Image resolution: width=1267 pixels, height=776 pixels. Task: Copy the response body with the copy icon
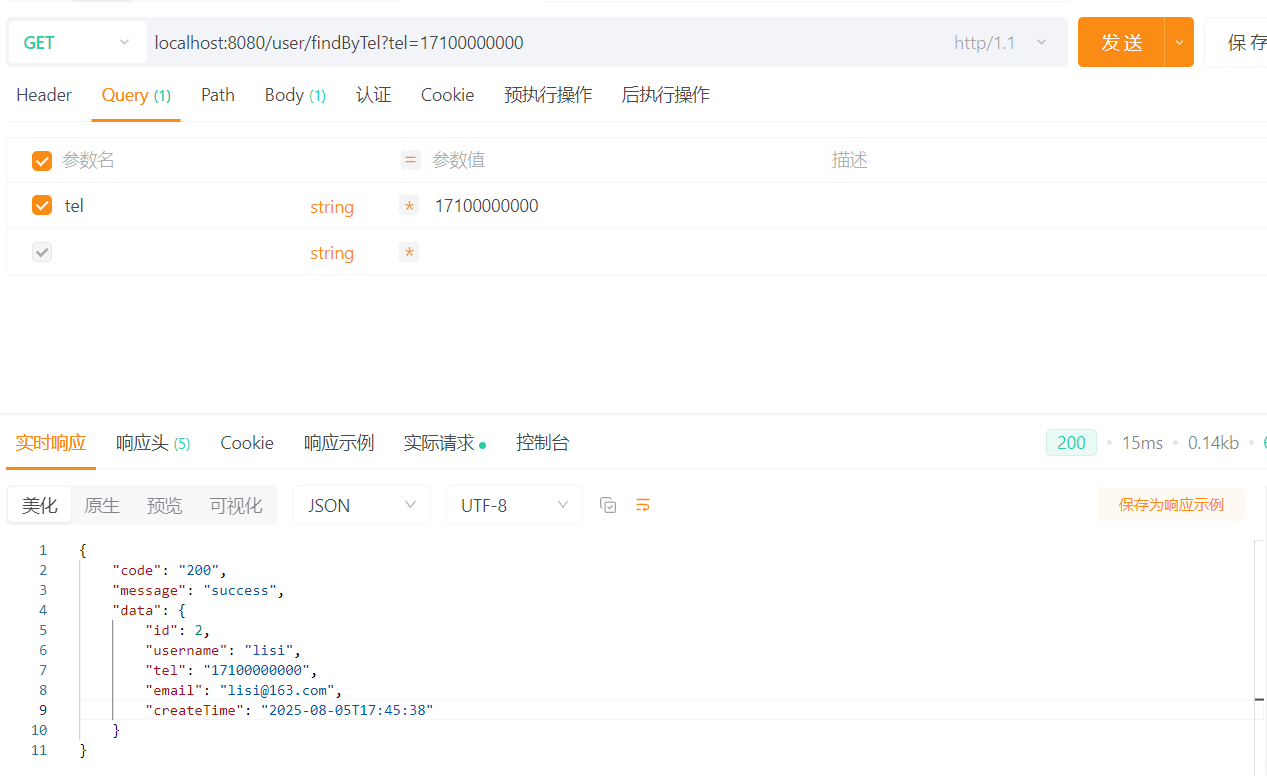point(608,505)
